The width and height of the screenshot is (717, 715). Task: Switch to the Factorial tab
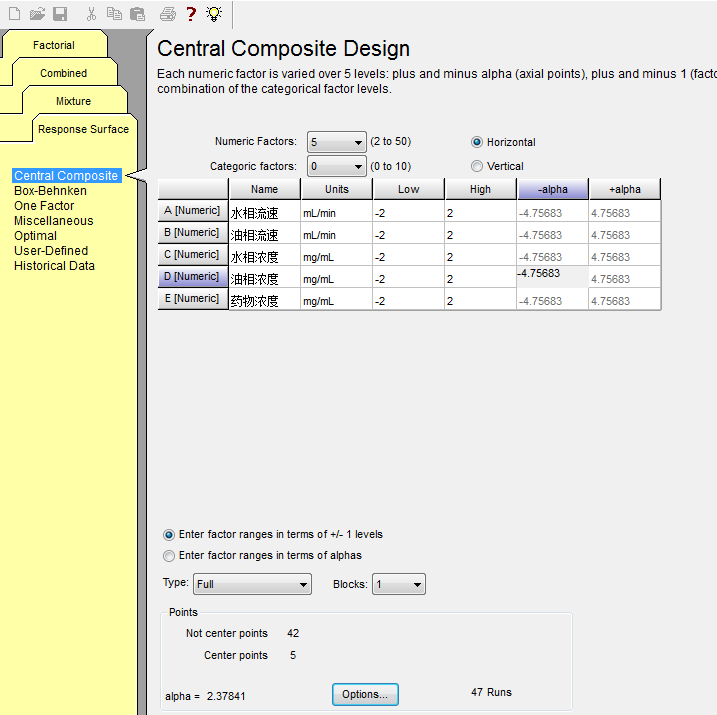tap(53, 45)
